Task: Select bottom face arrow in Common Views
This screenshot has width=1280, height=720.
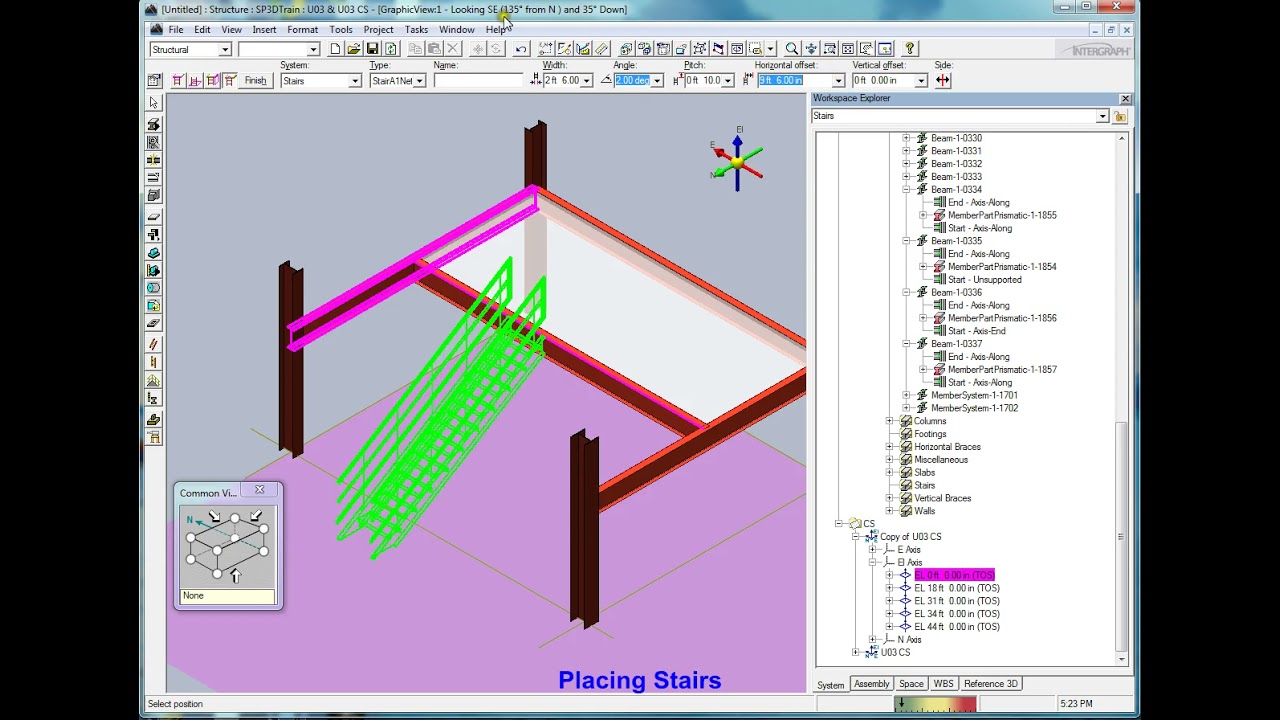Action: (235, 576)
